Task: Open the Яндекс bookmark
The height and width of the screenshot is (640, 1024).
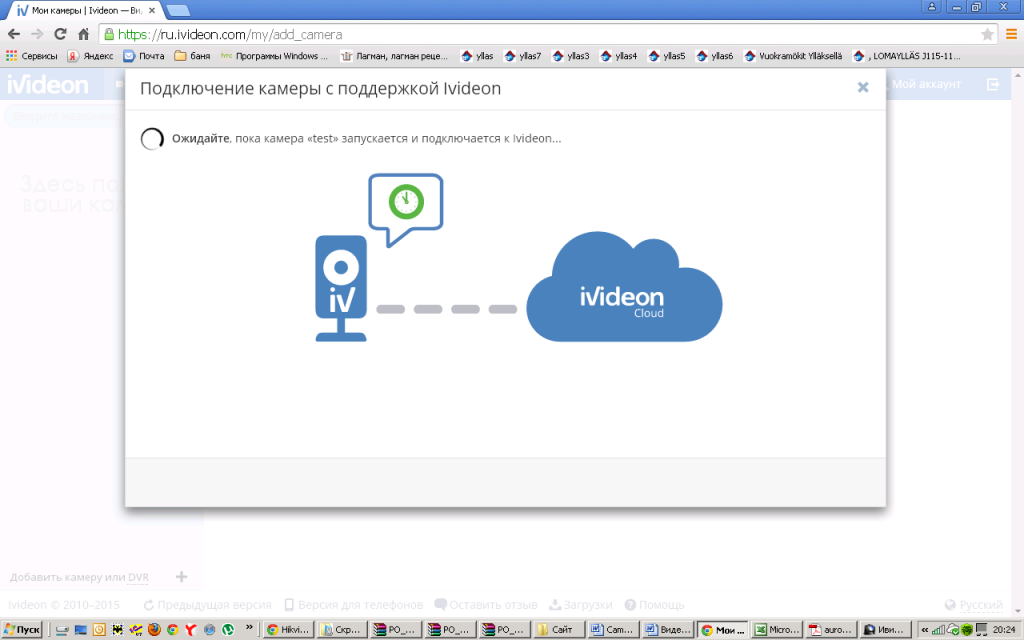Action: pyautogui.click(x=90, y=56)
